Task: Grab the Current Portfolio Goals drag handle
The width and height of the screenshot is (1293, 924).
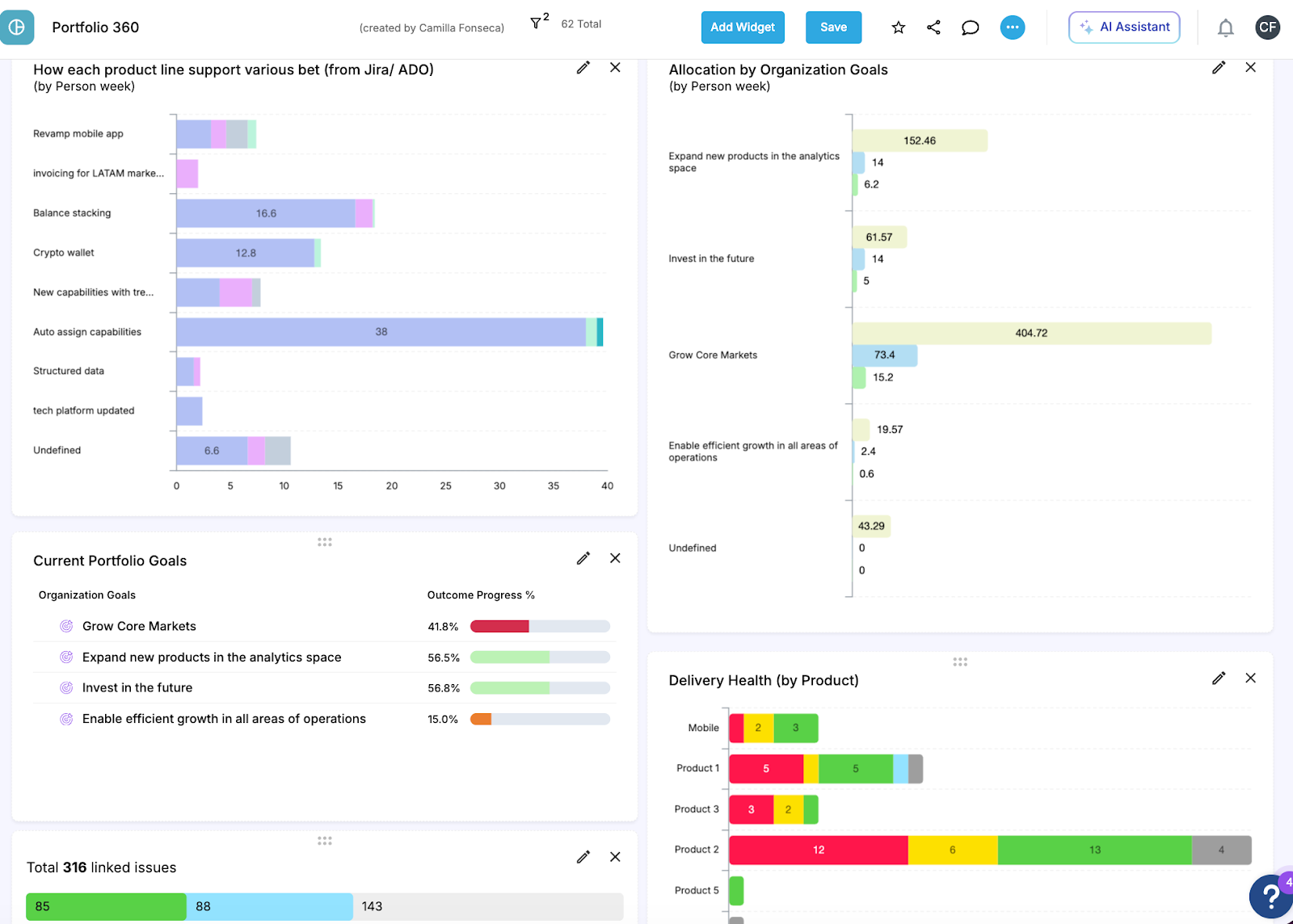Action: point(325,542)
